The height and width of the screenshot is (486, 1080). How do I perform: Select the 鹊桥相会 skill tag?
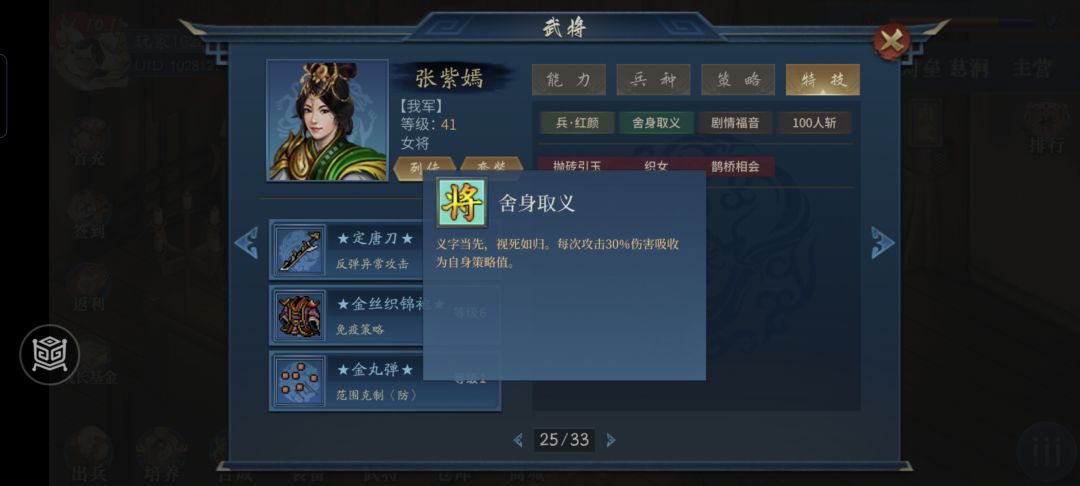point(736,166)
